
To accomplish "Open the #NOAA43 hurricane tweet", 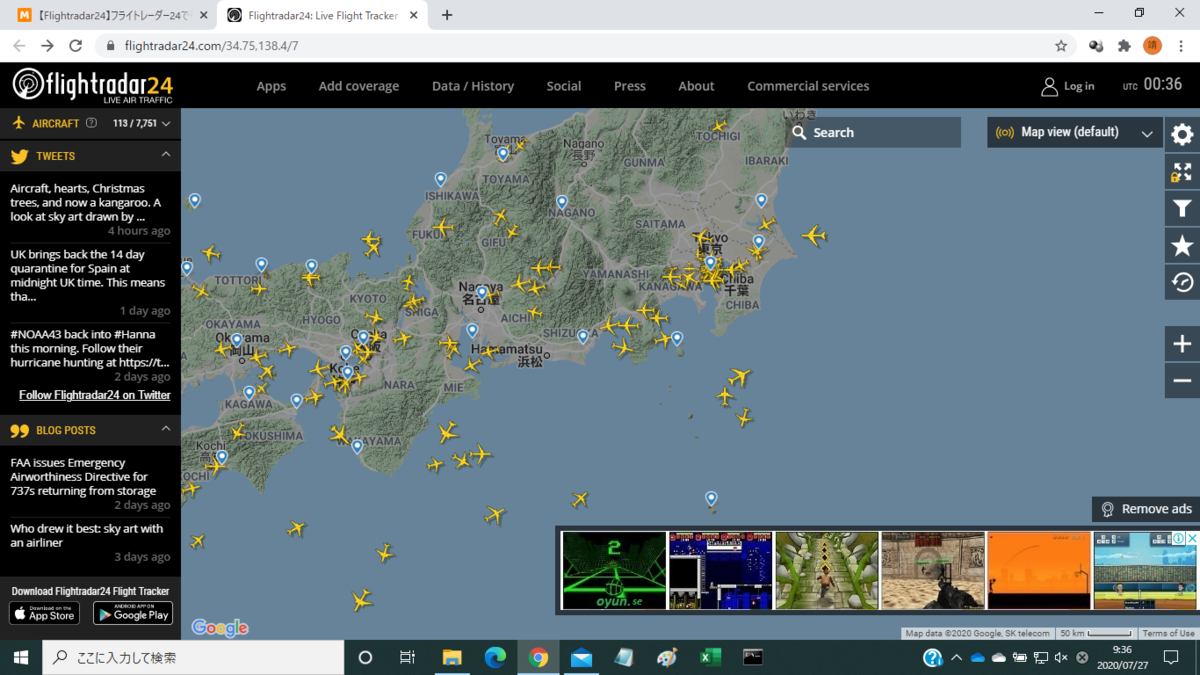I will pos(90,348).
